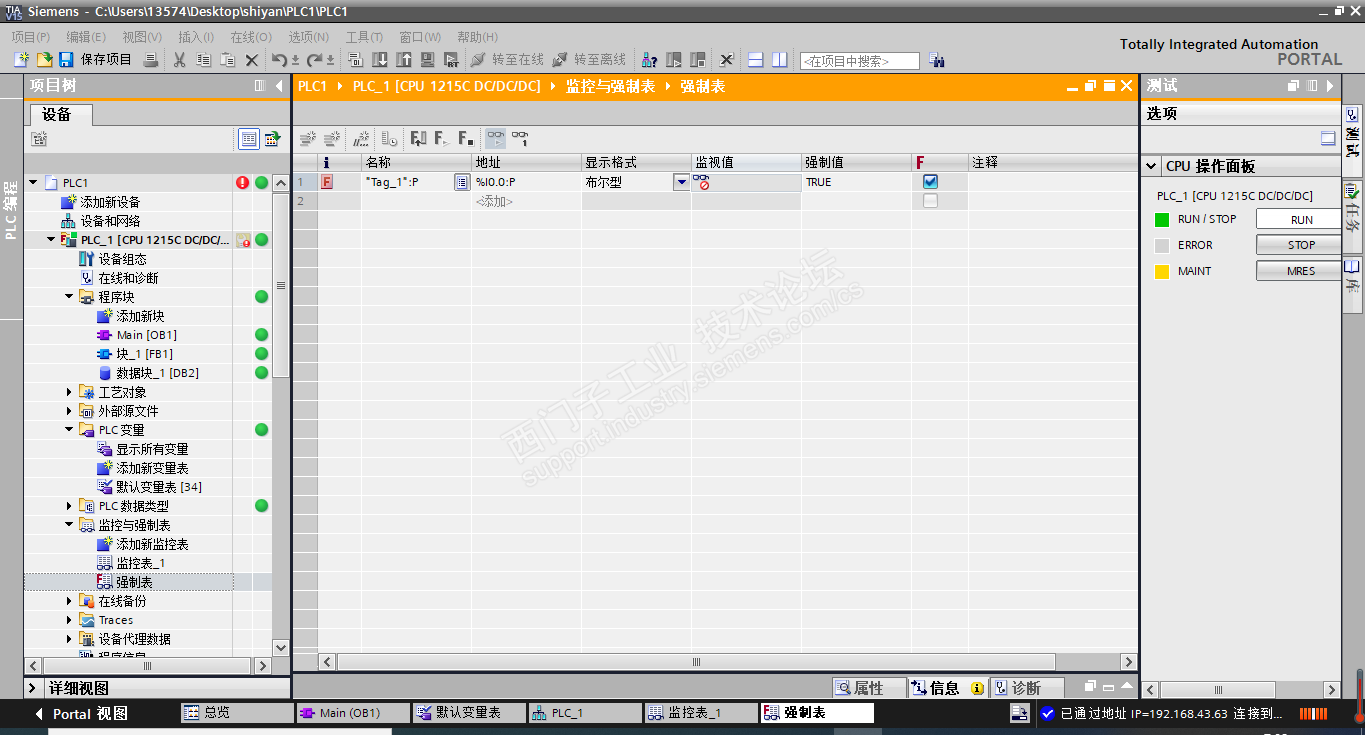Viewport: 1365px width, 735px height.
Task: Click the open project icon
Action: tap(44, 60)
